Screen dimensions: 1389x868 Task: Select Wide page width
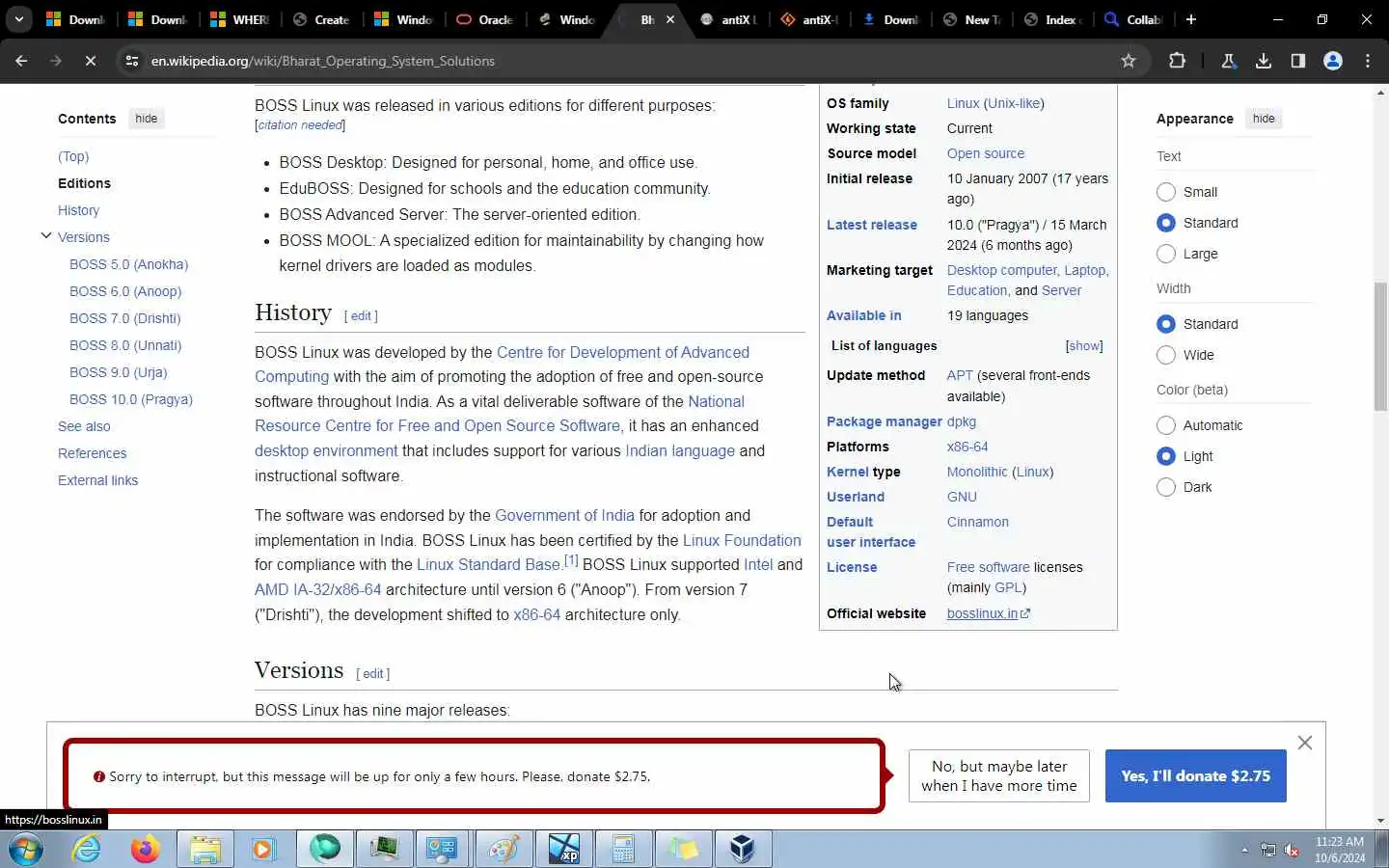[1166, 355]
